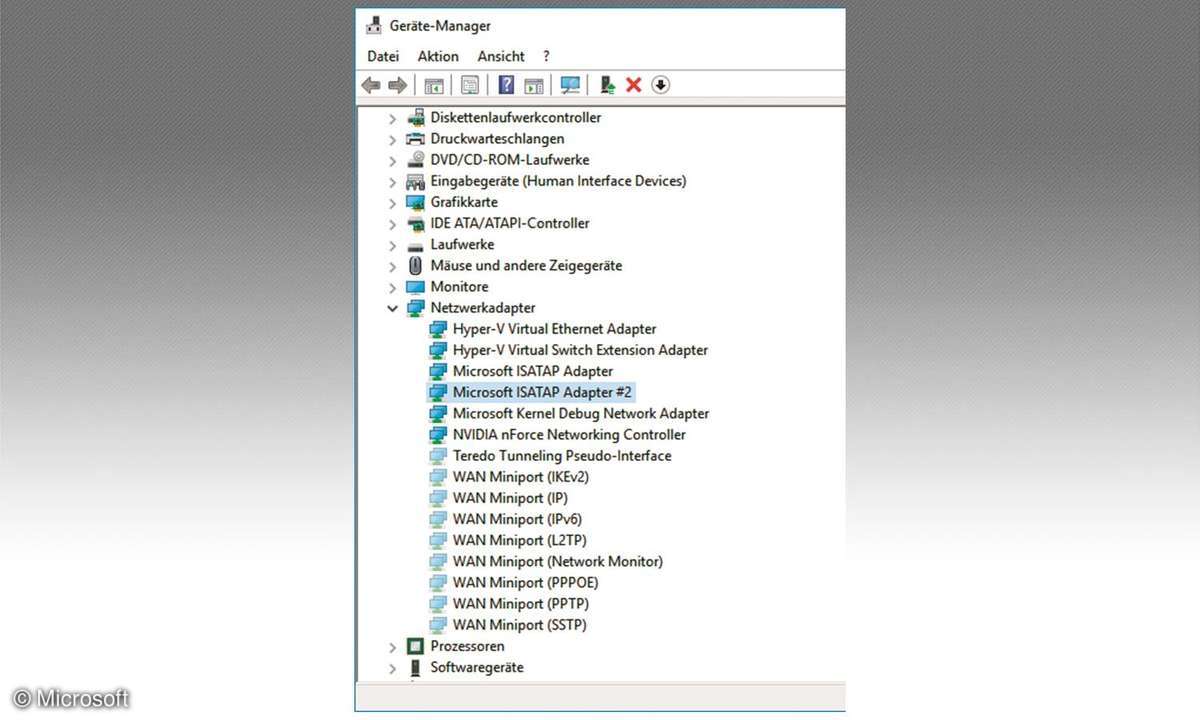Click the Back arrow toolbar icon
1200x720 pixels.
point(371,85)
